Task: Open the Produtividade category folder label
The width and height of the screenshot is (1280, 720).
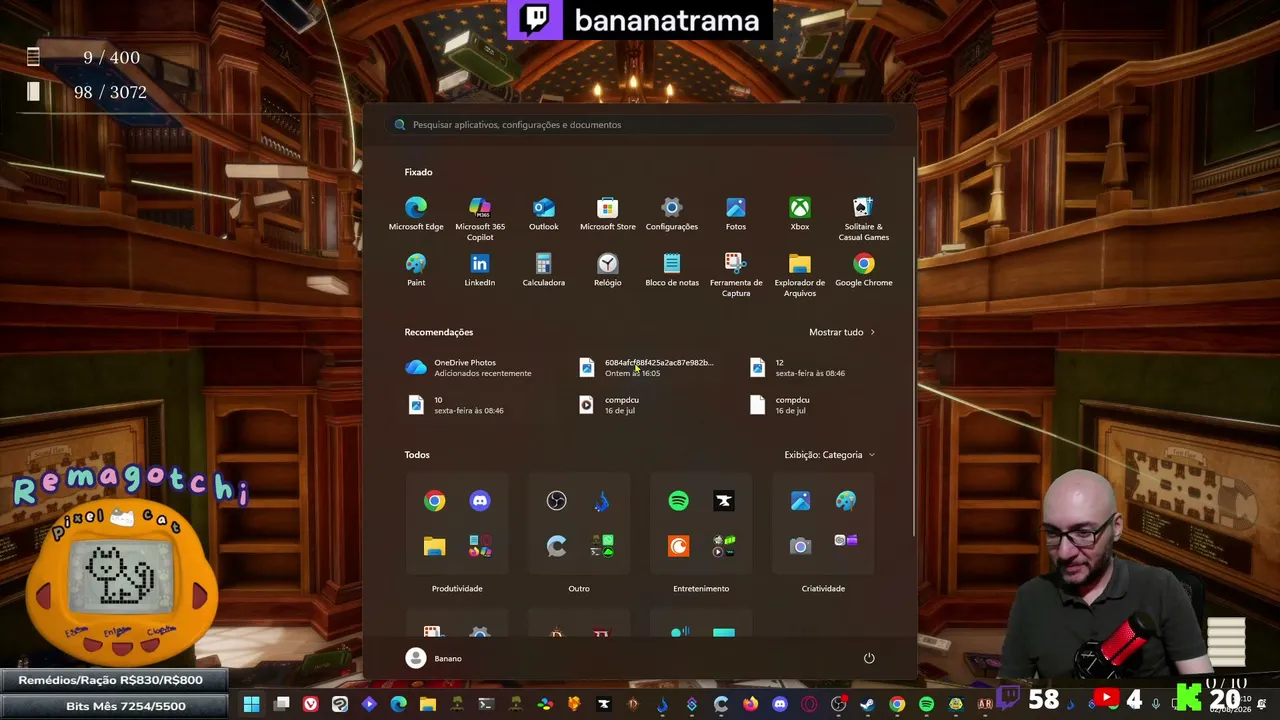Action: (457, 589)
